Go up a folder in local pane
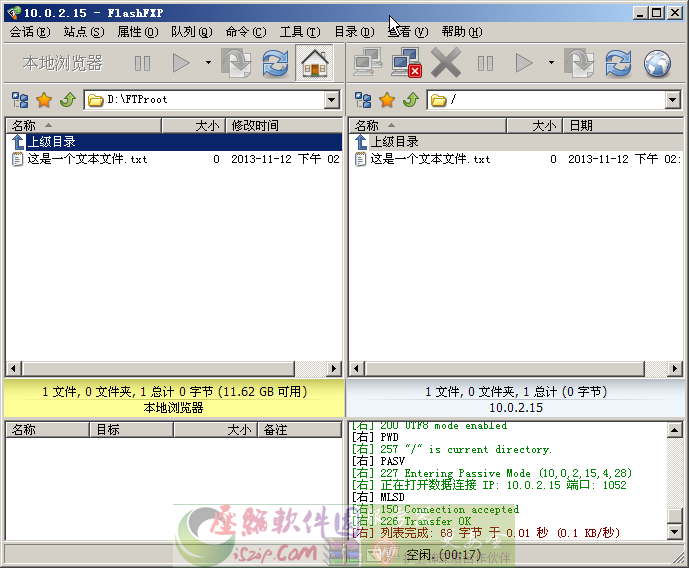Viewport: 689px width, 568px height. coord(68,100)
